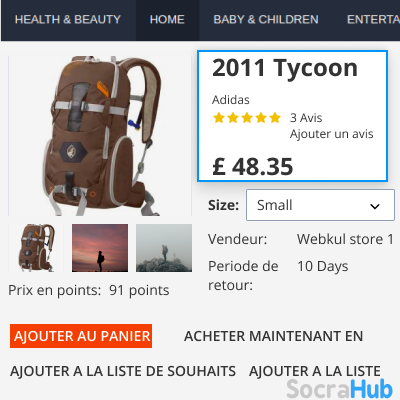This screenshot has height=400, width=400.
Task: Select the foggy mountain hiker thumbnail
Action: [164, 248]
